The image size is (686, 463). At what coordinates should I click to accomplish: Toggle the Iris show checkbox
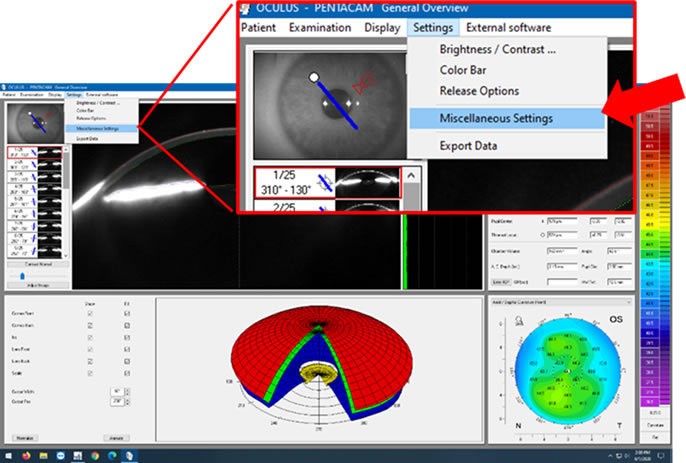tap(90, 337)
